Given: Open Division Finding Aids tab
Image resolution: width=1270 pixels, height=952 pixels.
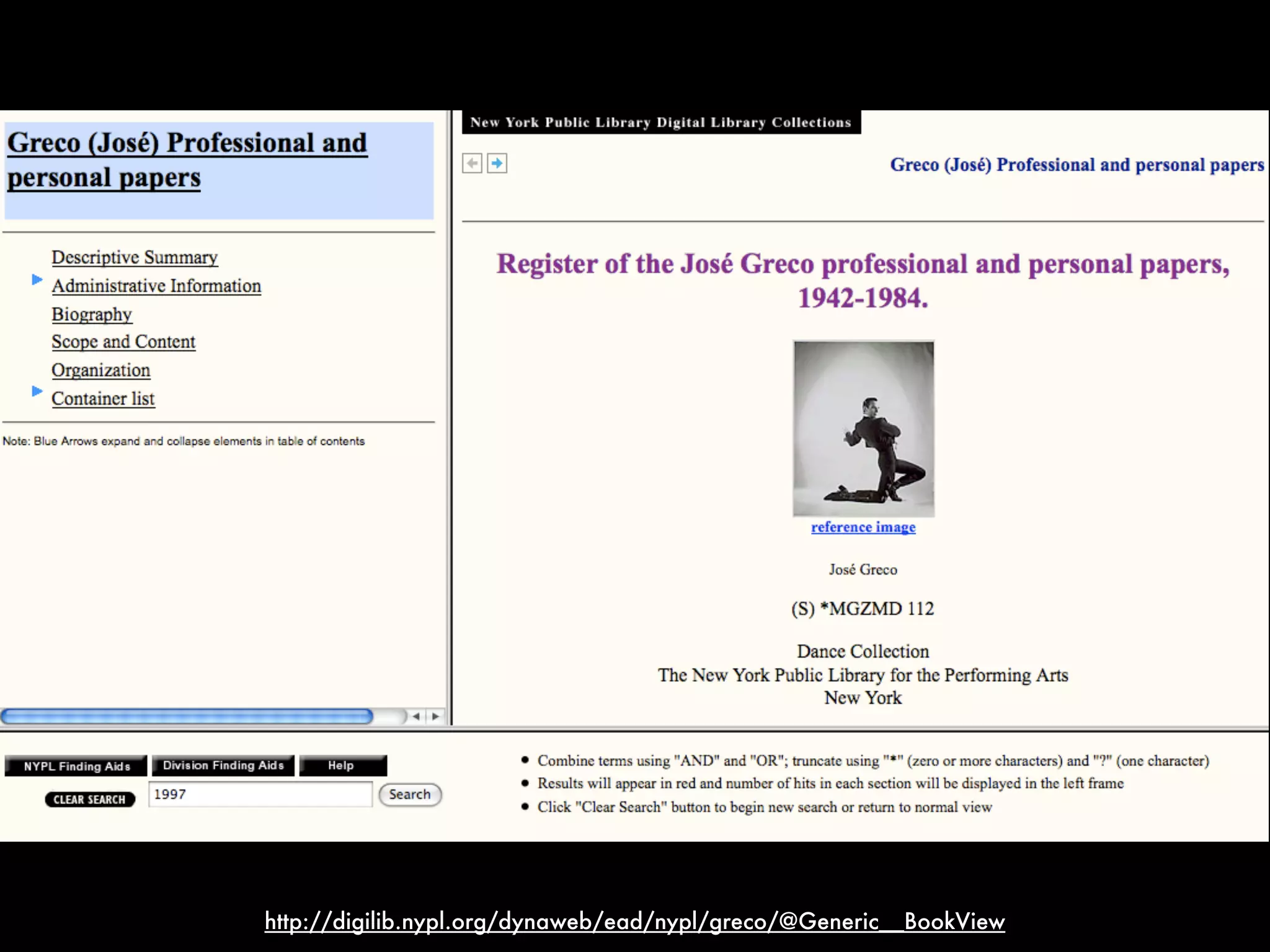Looking at the screenshot, I should point(223,765).
